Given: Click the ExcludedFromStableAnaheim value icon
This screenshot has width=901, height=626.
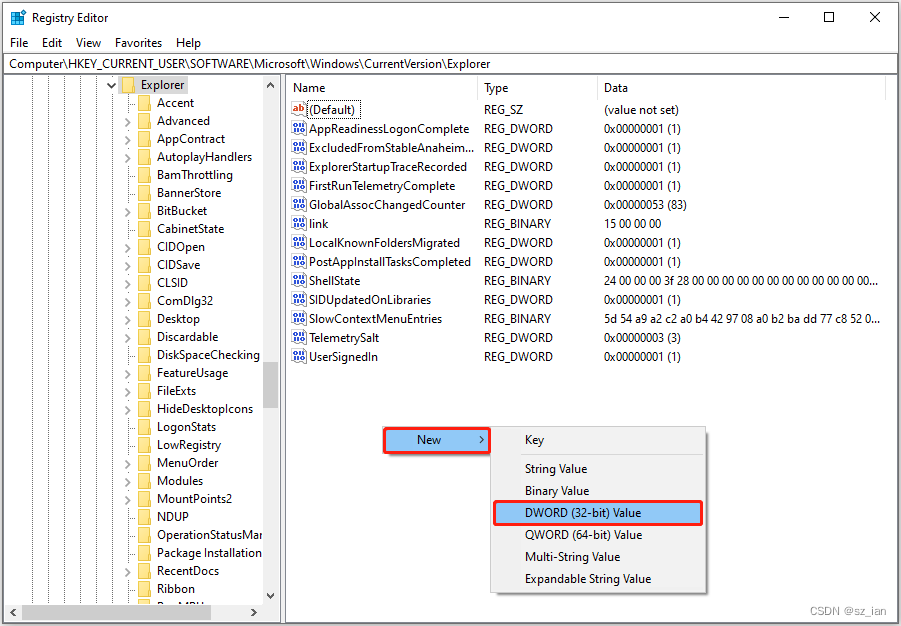Looking at the screenshot, I should pyautogui.click(x=299, y=147).
